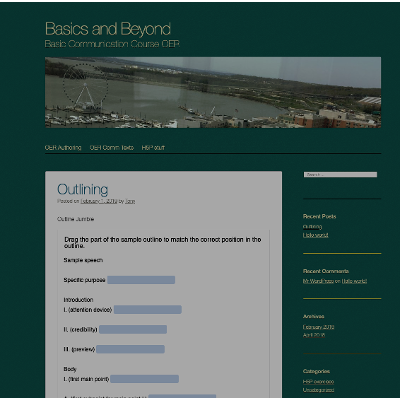Open the H5P stuff menu item
The width and height of the screenshot is (400, 400).
(153, 148)
